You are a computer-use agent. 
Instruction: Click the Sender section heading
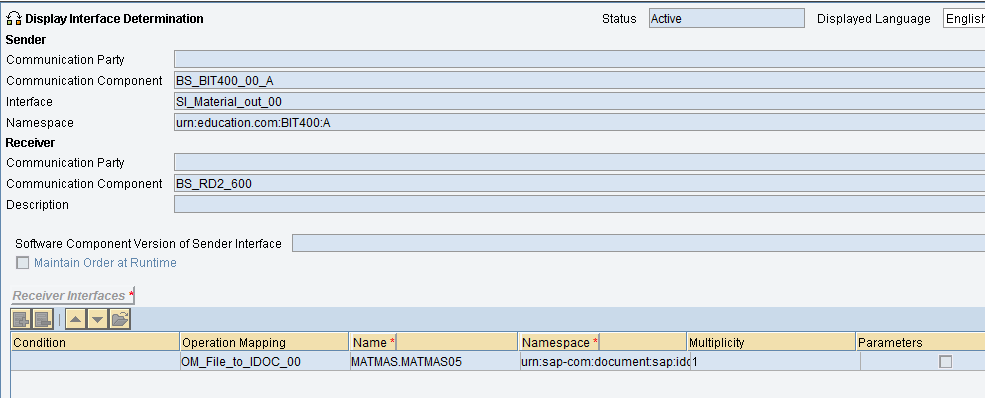[26, 40]
